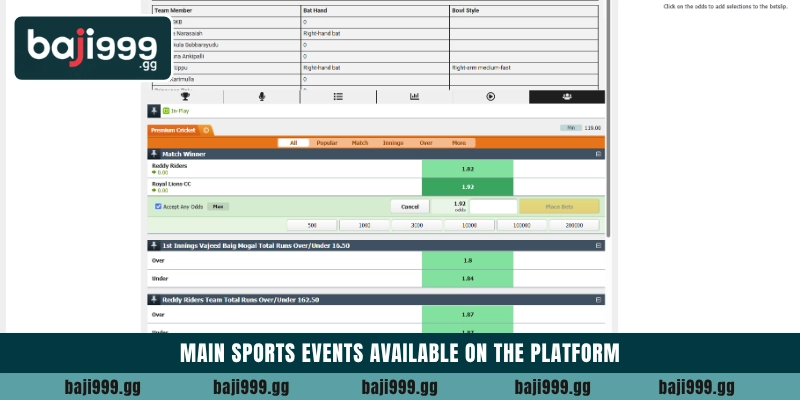The width and height of the screenshot is (800, 400).
Task: Click the info icon next to Premium Cricket
Action: 206,130
